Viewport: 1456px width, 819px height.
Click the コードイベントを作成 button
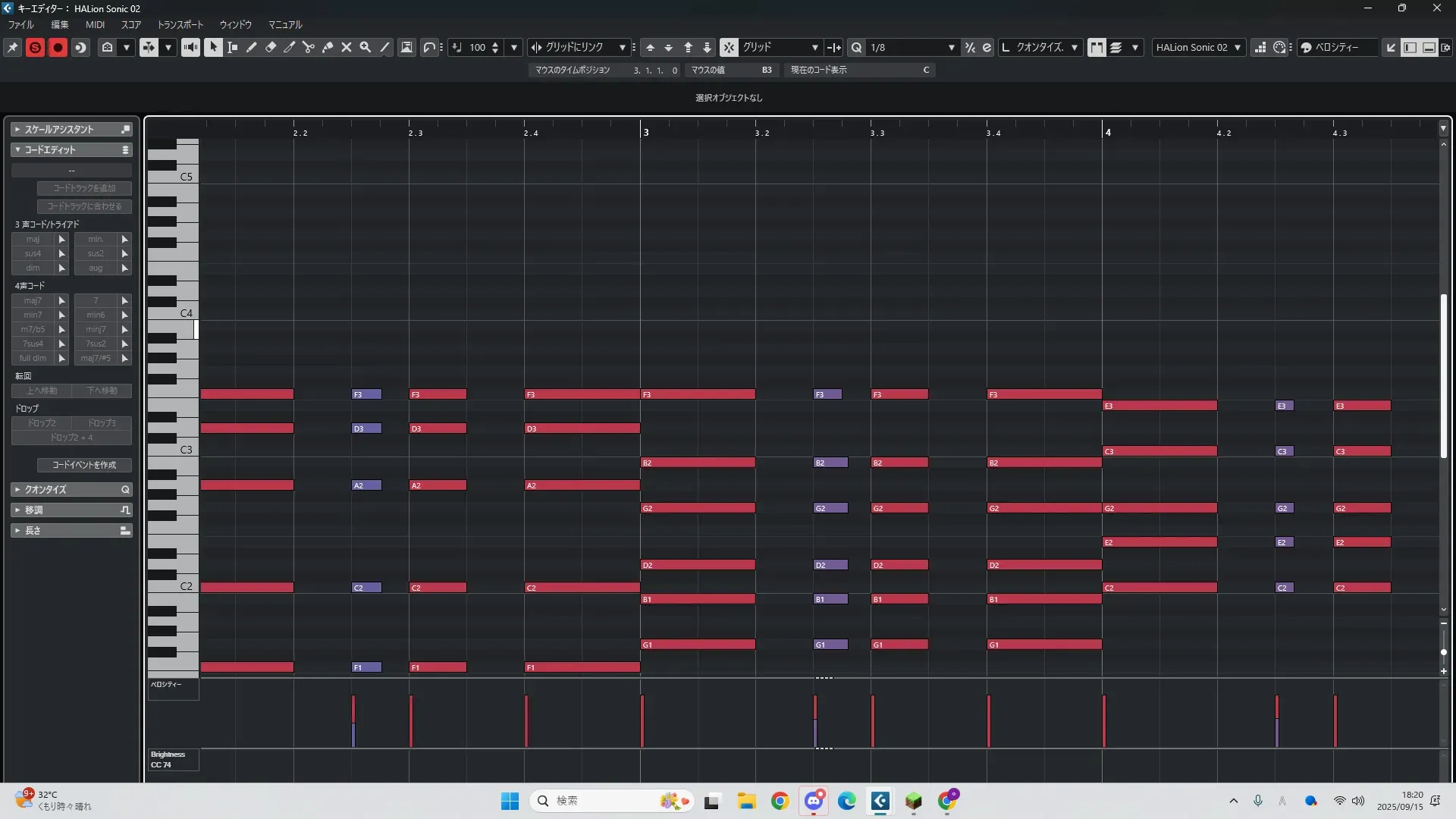point(84,465)
